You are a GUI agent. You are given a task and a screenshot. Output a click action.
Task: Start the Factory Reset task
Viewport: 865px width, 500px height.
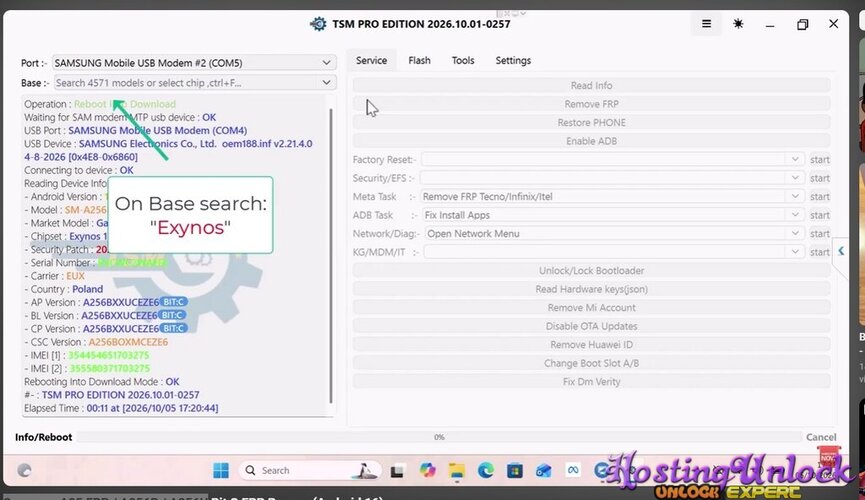[x=820, y=159]
